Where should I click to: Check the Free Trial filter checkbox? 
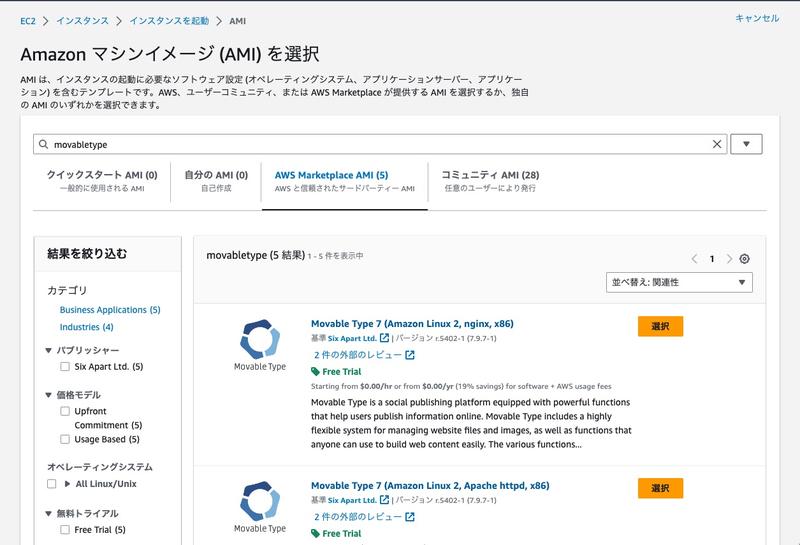[65, 530]
